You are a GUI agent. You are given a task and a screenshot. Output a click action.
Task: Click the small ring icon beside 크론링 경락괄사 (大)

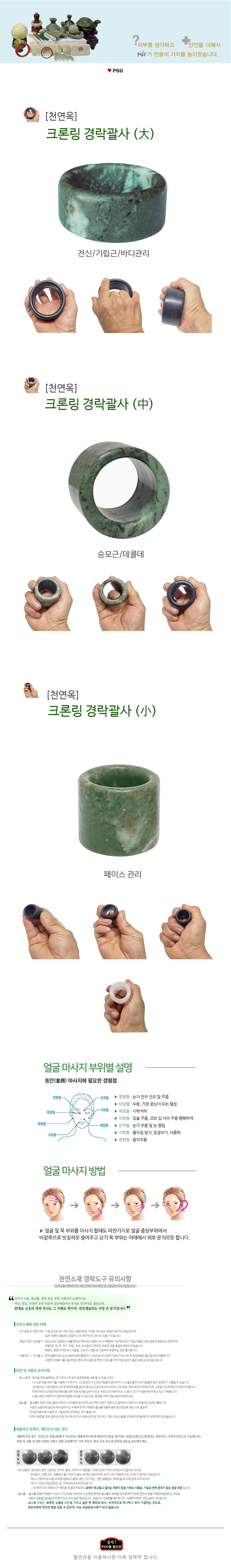[31, 114]
